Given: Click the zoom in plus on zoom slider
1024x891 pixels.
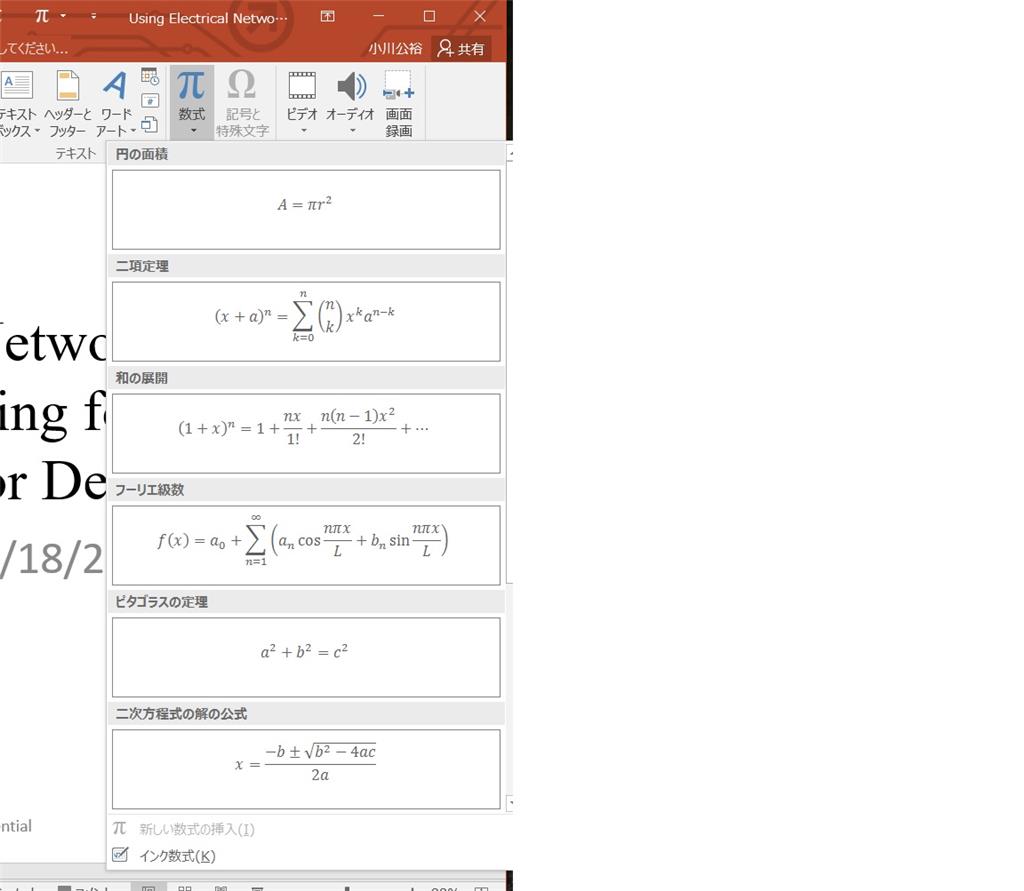Looking at the screenshot, I should click(x=413, y=888).
